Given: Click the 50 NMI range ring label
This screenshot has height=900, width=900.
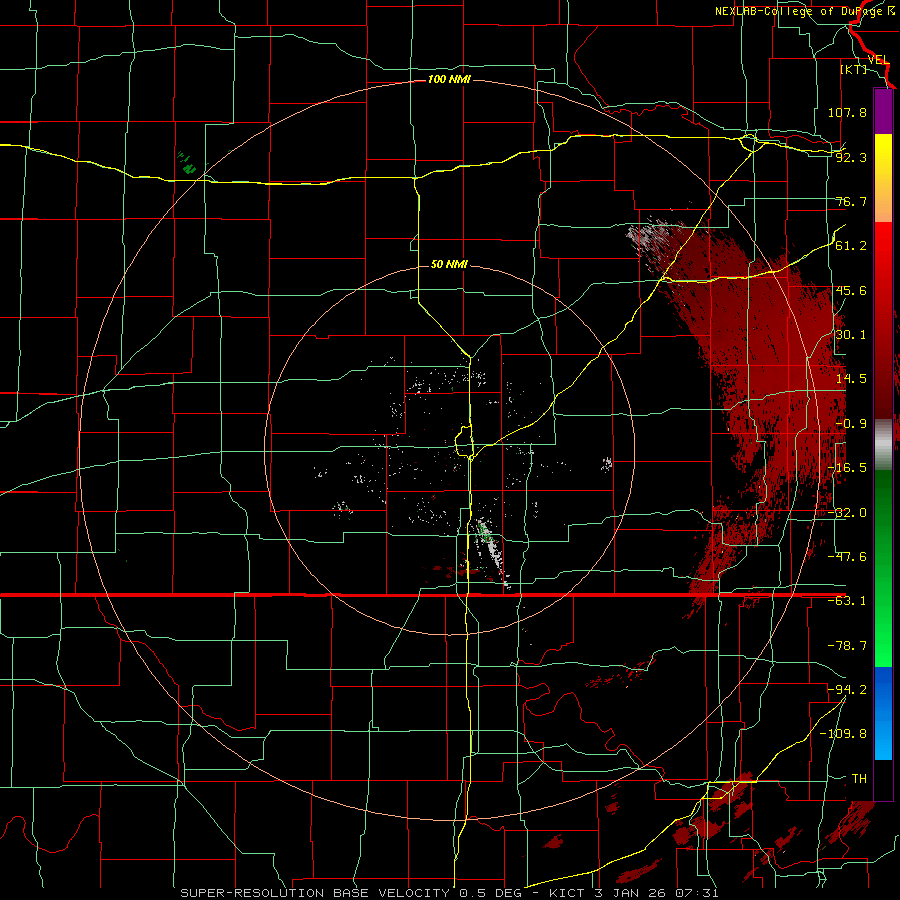Looking at the screenshot, I should coord(449,264).
